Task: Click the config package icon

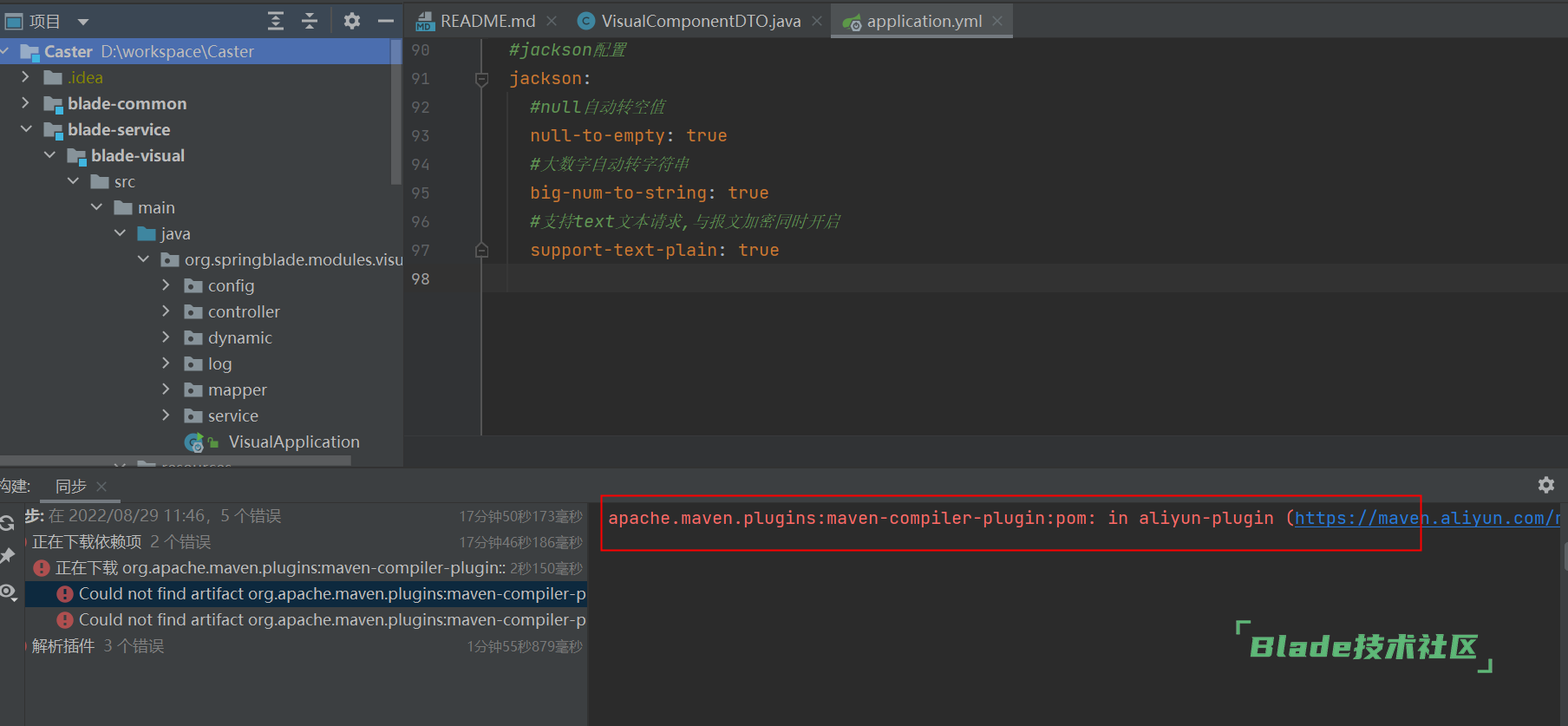Action: tap(193, 285)
